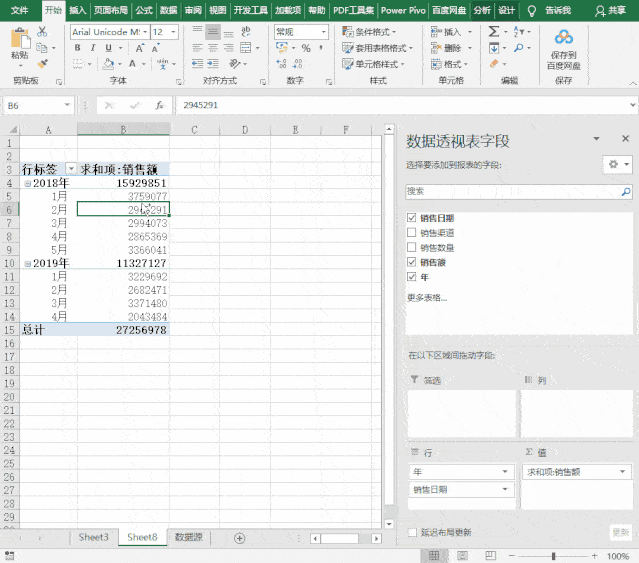The height and width of the screenshot is (563, 639).
Task: Click the 更多表格... link
Action: point(427,297)
